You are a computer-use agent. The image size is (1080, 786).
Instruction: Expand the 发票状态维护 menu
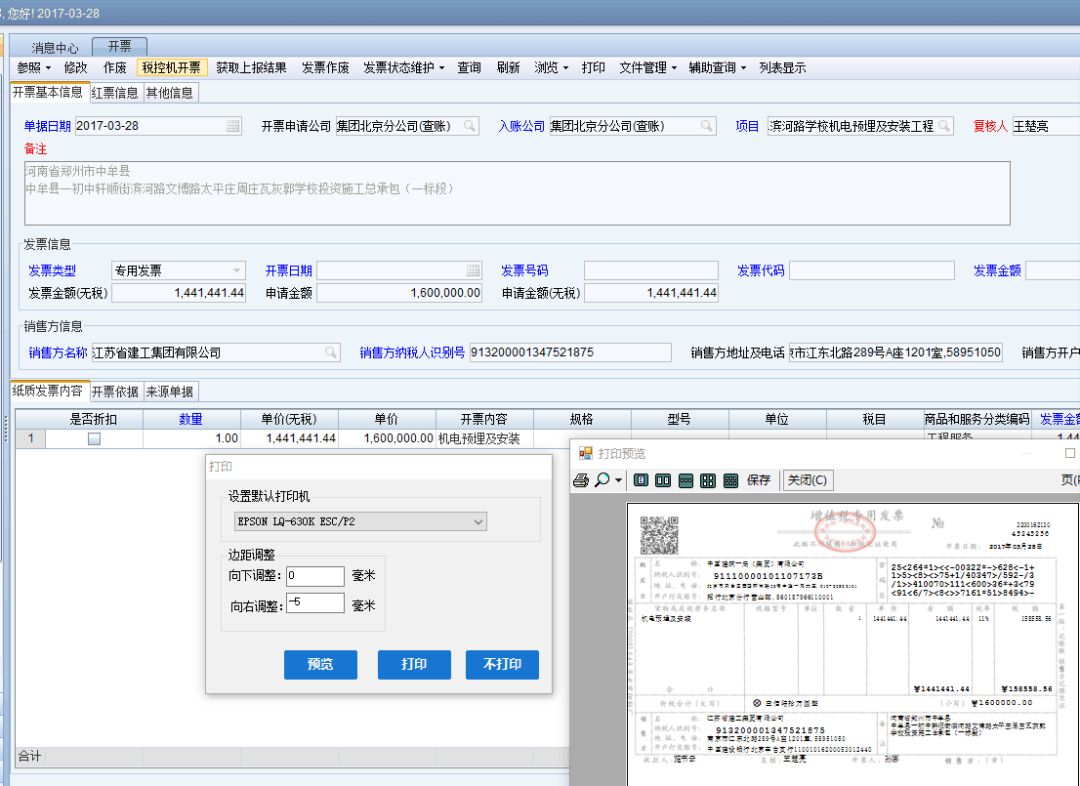(404, 68)
